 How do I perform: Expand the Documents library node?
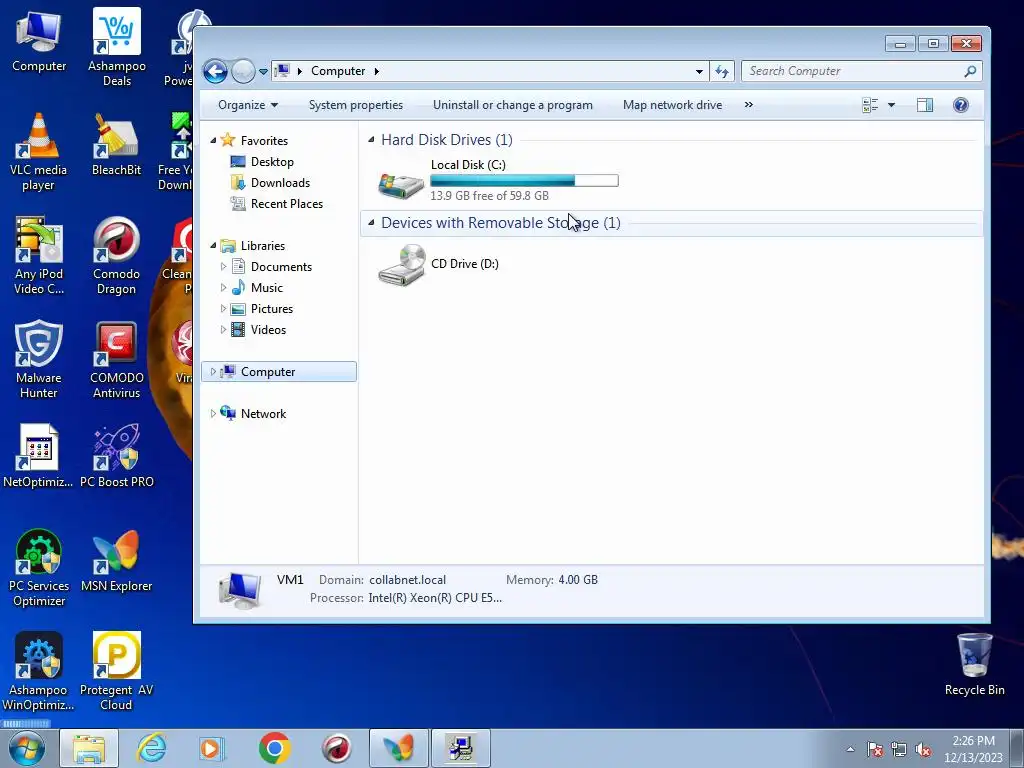[223, 266]
